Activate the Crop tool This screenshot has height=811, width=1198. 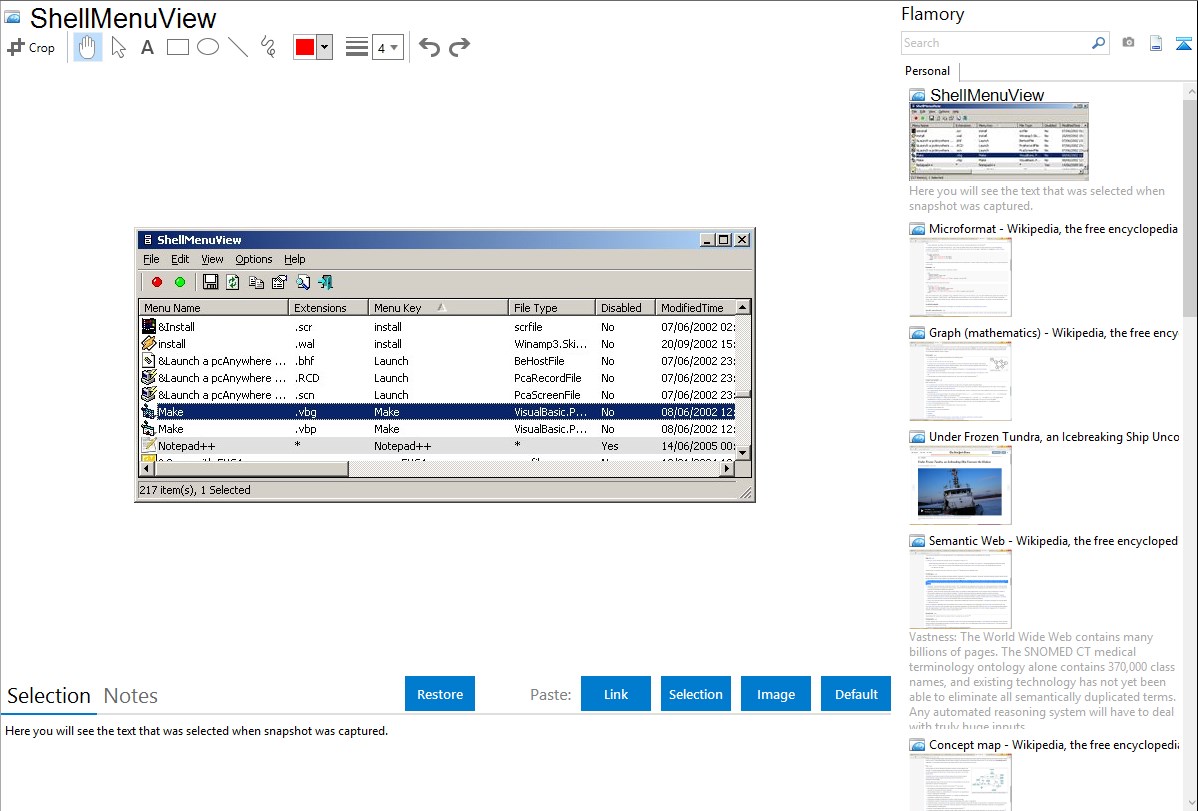coord(31,47)
